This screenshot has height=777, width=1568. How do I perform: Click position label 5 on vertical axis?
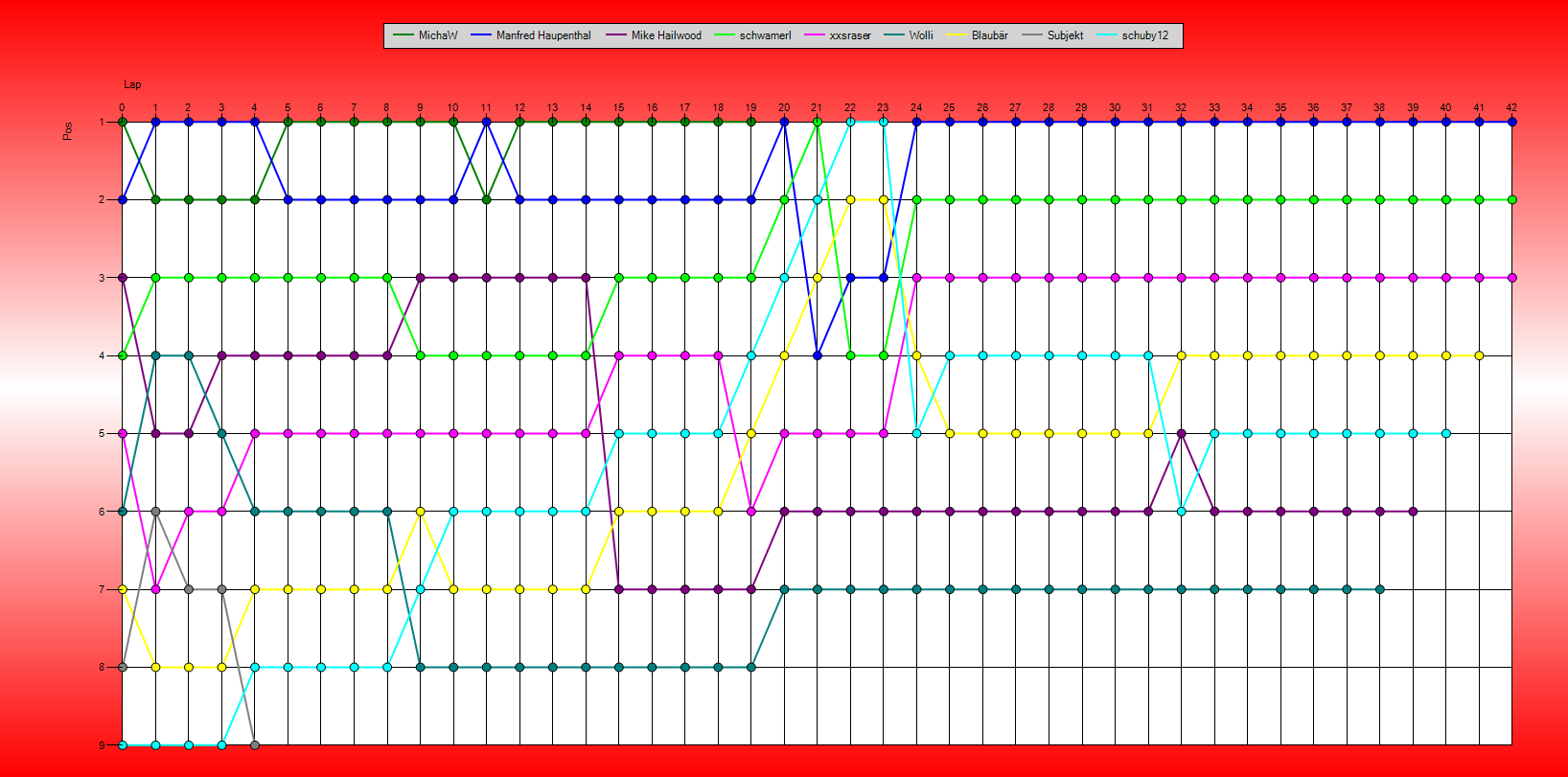102,433
